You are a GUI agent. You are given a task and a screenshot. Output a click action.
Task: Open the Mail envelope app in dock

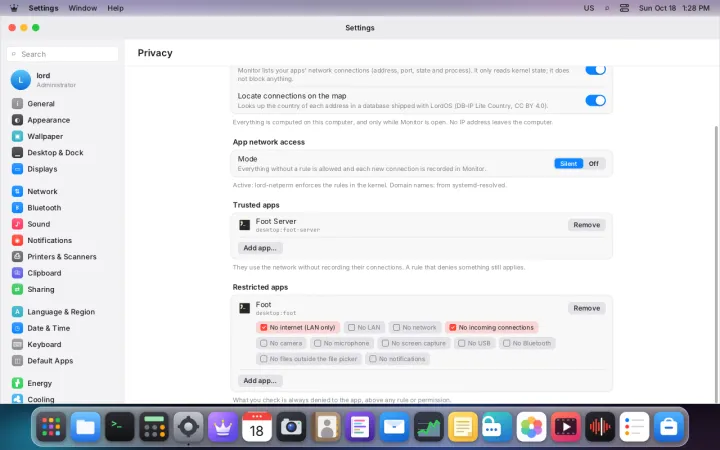pyautogui.click(x=394, y=427)
